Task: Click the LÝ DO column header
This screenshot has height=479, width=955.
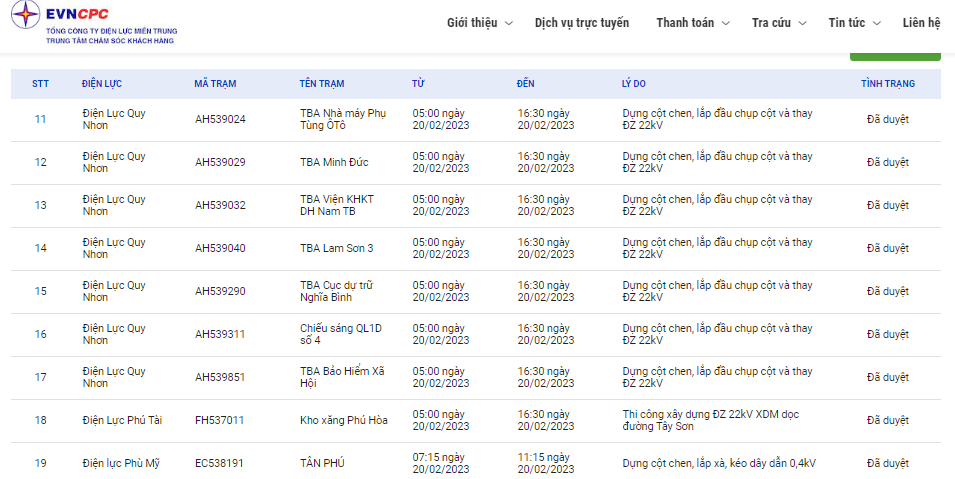Action: point(633,83)
